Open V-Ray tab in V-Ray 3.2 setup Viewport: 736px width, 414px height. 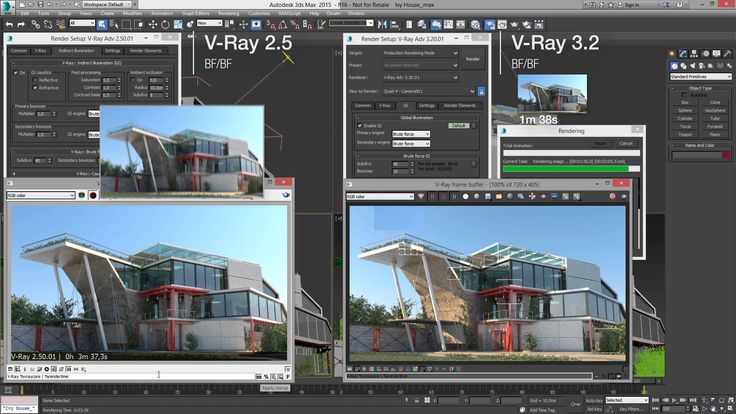click(x=385, y=106)
